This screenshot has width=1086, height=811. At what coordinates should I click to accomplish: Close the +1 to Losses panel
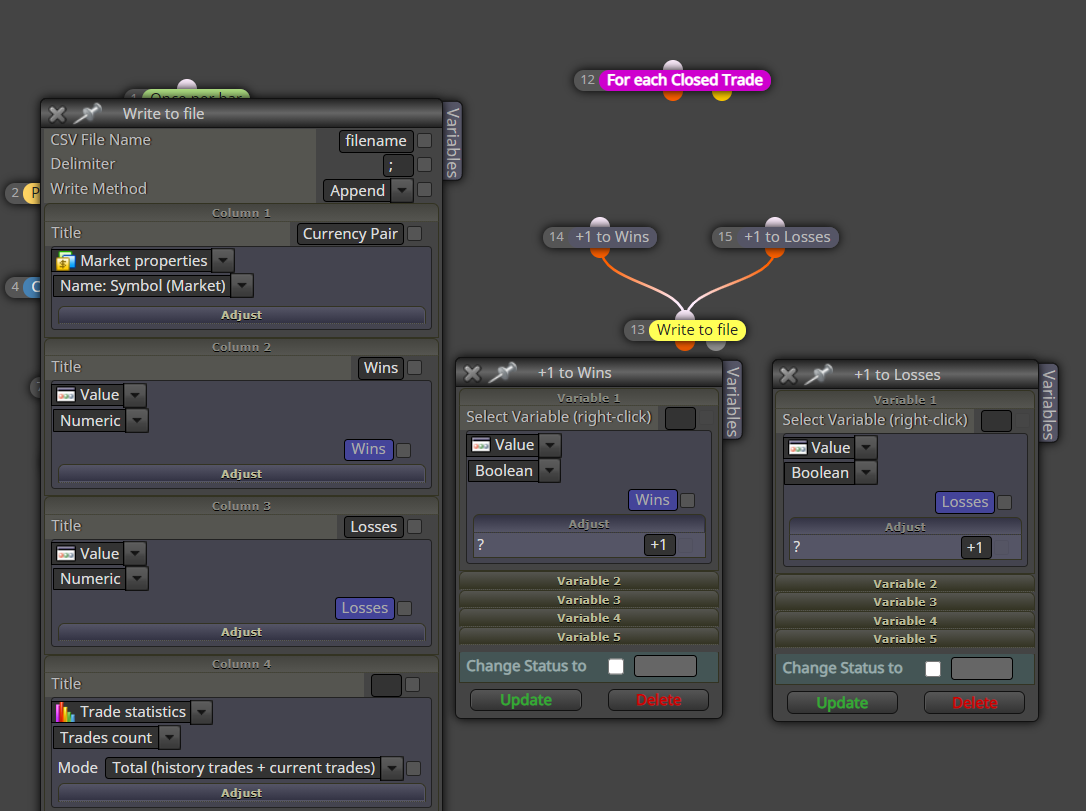pyautogui.click(x=788, y=376)
